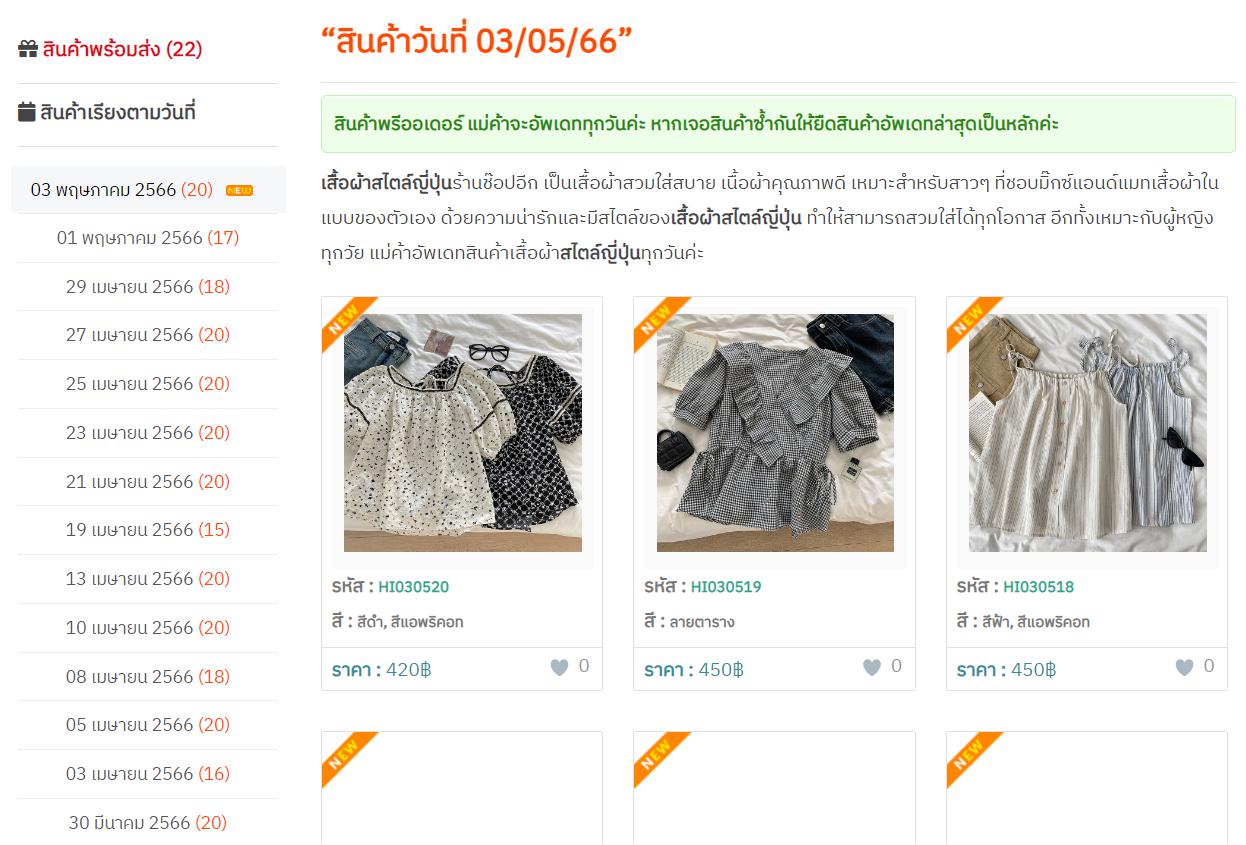Click the calendar icon beside สินค้าเรียงตามวันที่
This screenshot has width=1246, height=845.
pos(27,112)
